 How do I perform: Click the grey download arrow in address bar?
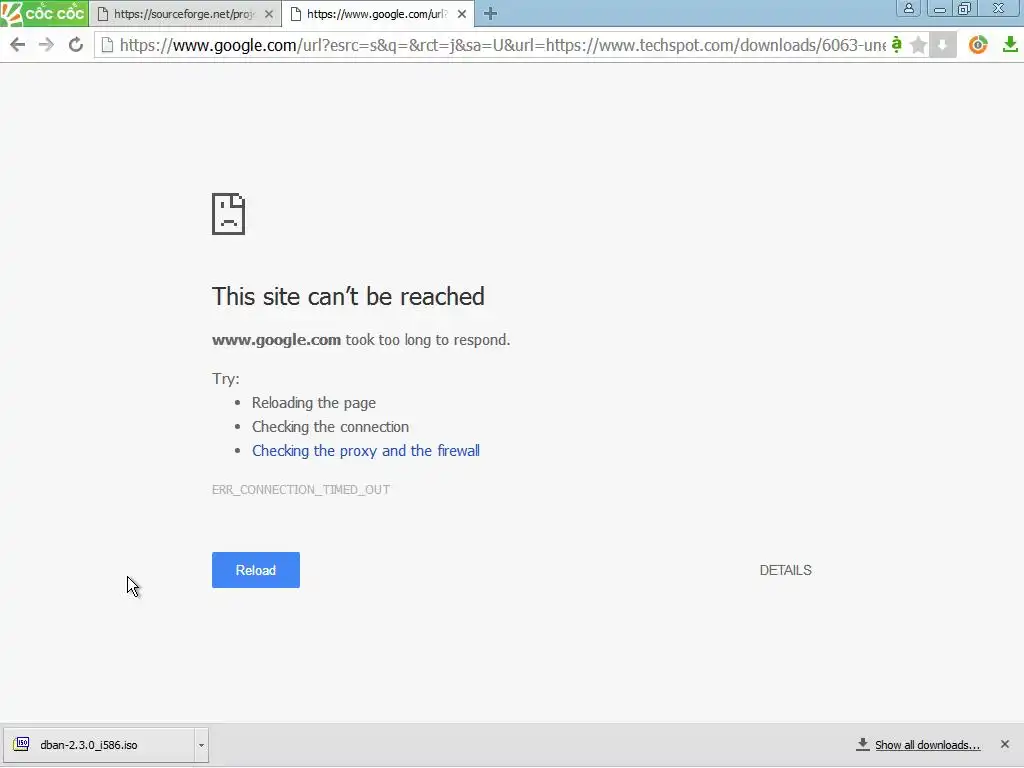tap(942, 44)
